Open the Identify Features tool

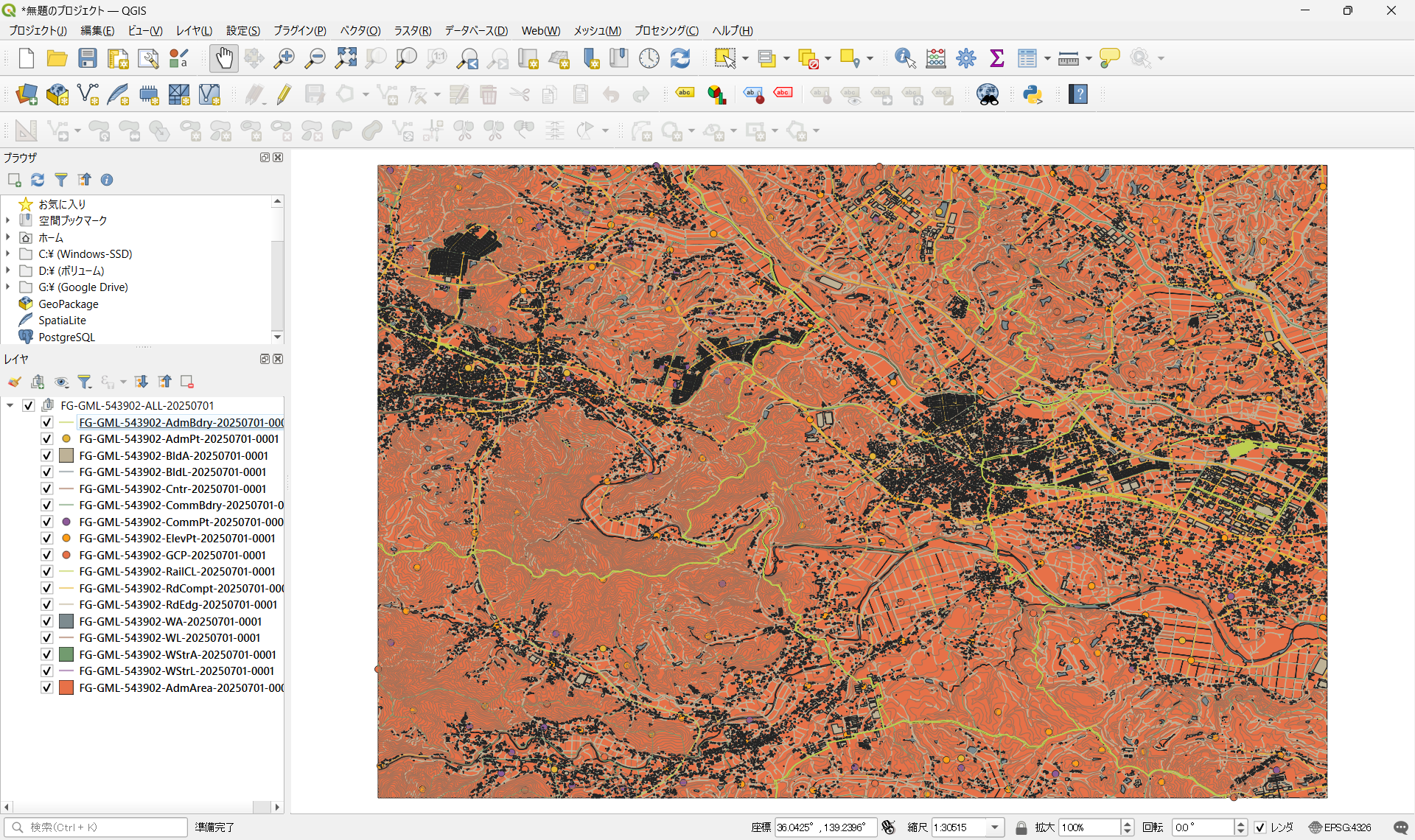coord(904,58)
